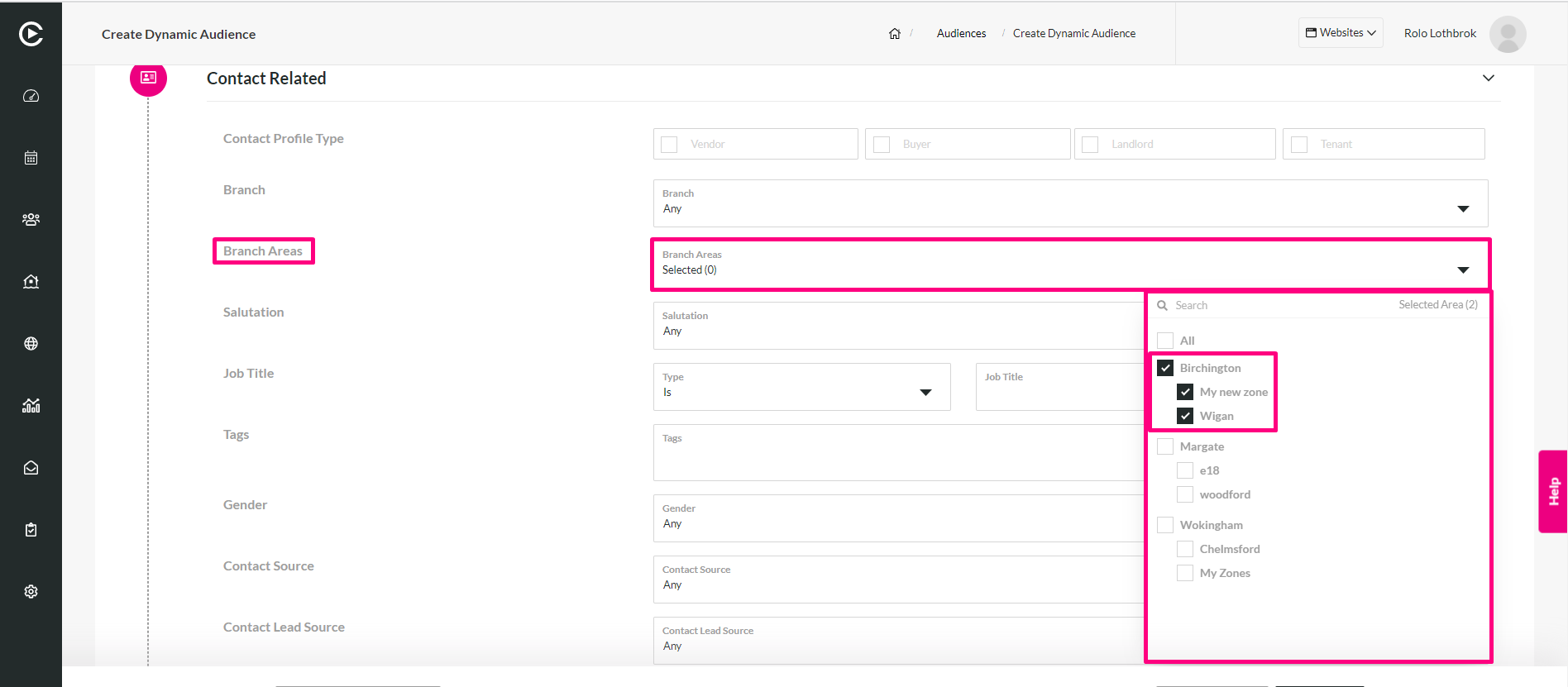
Task: Open the settings gear icon in sidebar
Action: pos(31,592)
